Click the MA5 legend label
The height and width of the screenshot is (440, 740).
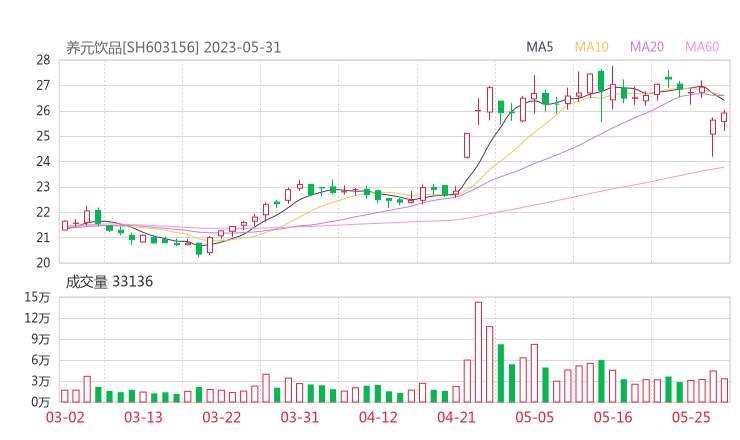pos(539,47)
